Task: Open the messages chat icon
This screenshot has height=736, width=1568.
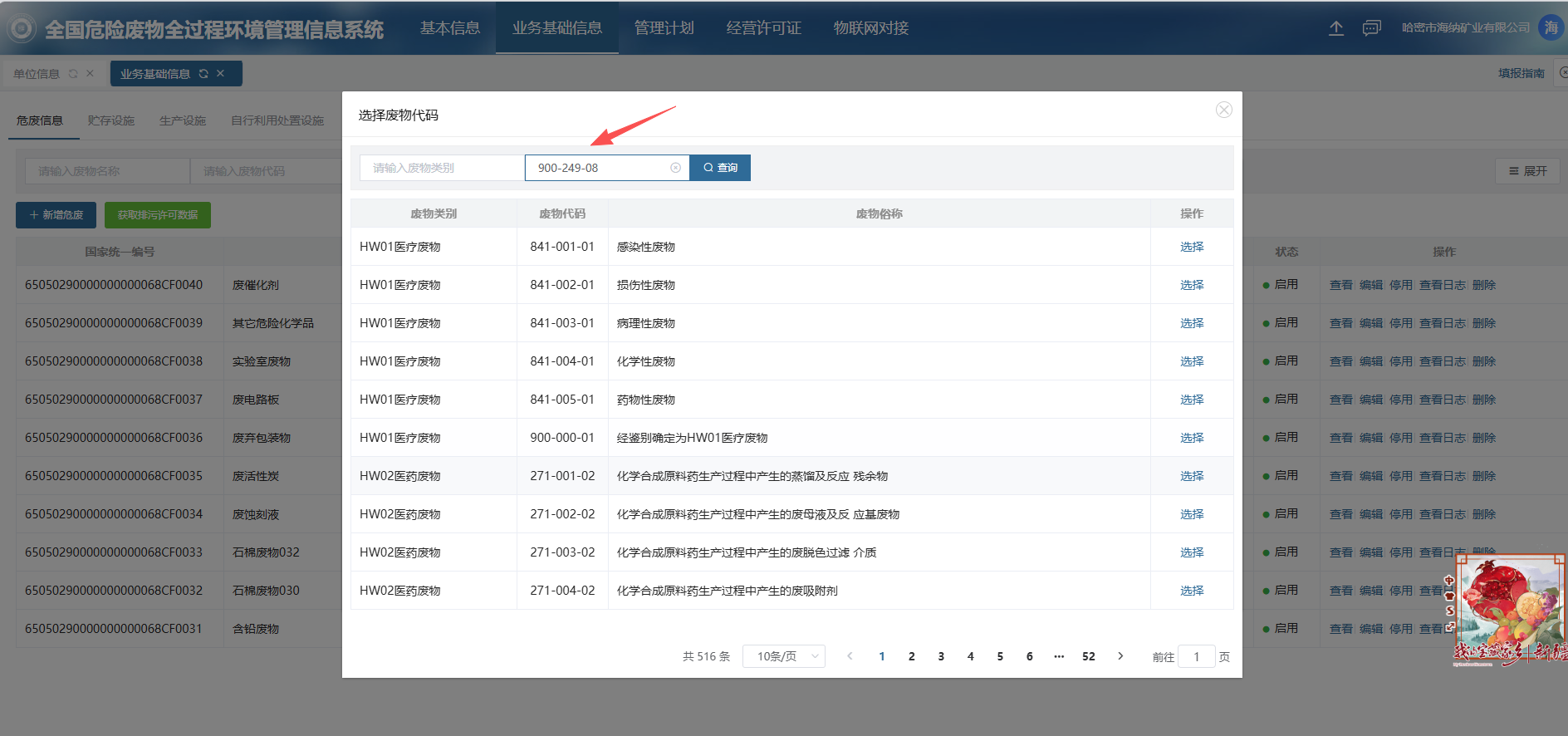Action: coord(1371,28)
